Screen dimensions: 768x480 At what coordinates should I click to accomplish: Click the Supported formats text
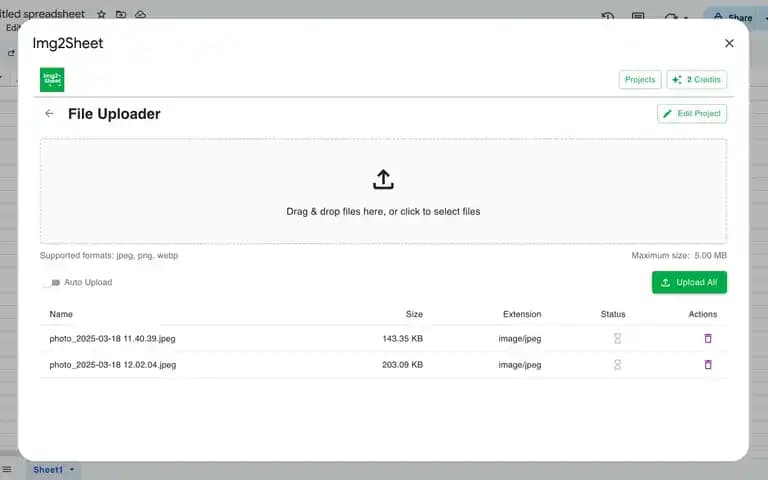pos(109,255)
